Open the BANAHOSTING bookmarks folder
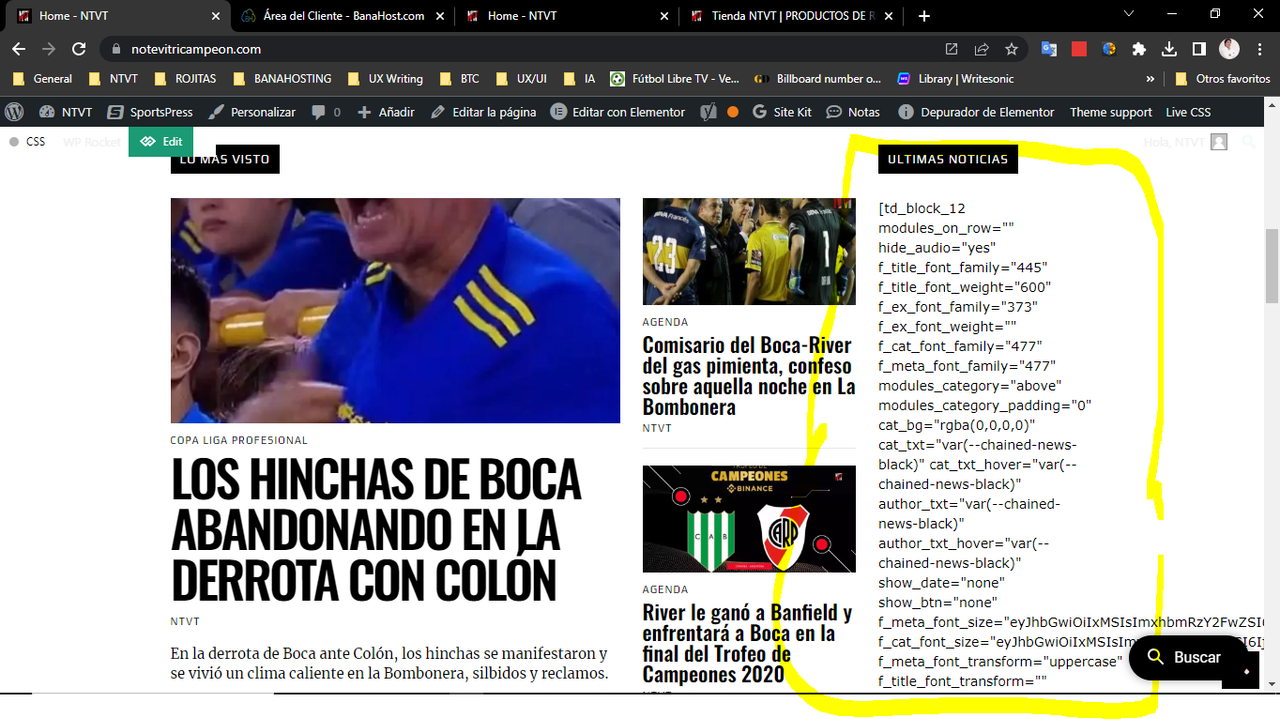 (282, 78)
